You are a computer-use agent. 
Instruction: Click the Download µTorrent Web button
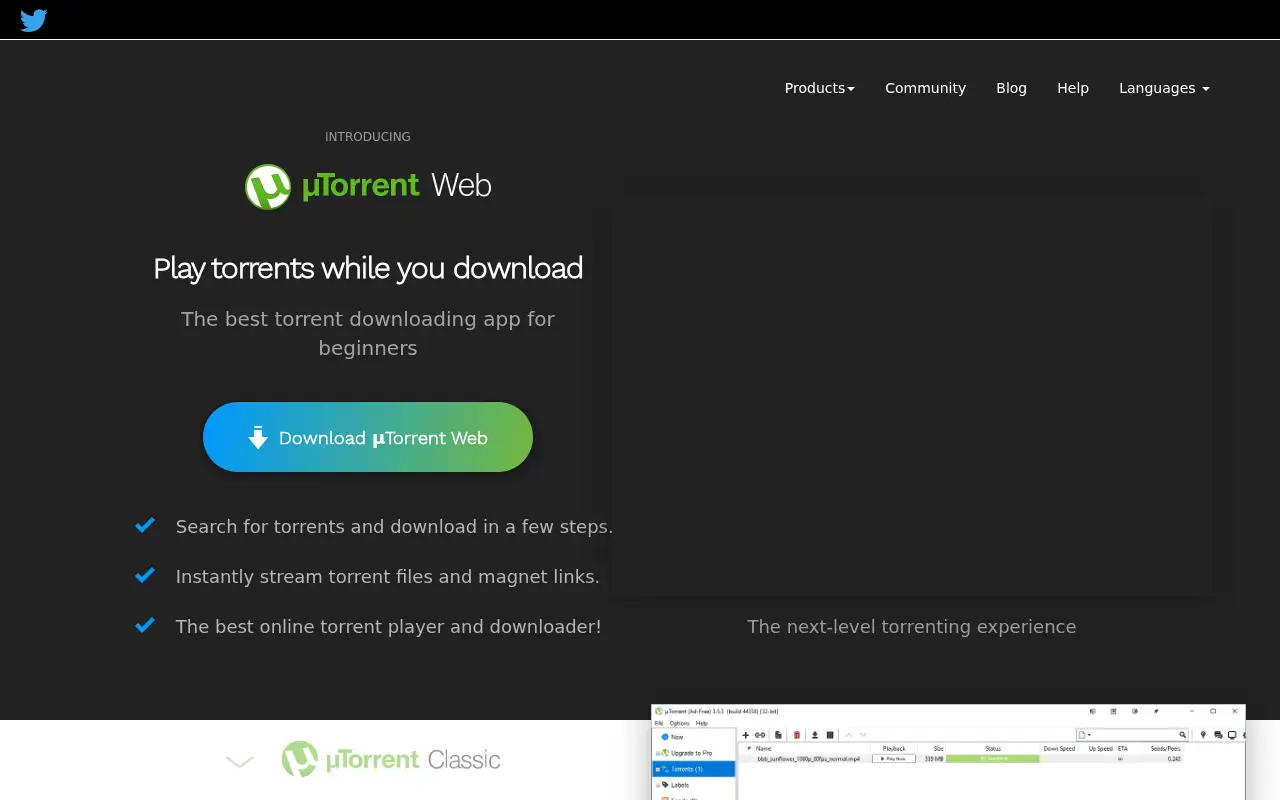[x=368, y=437]
